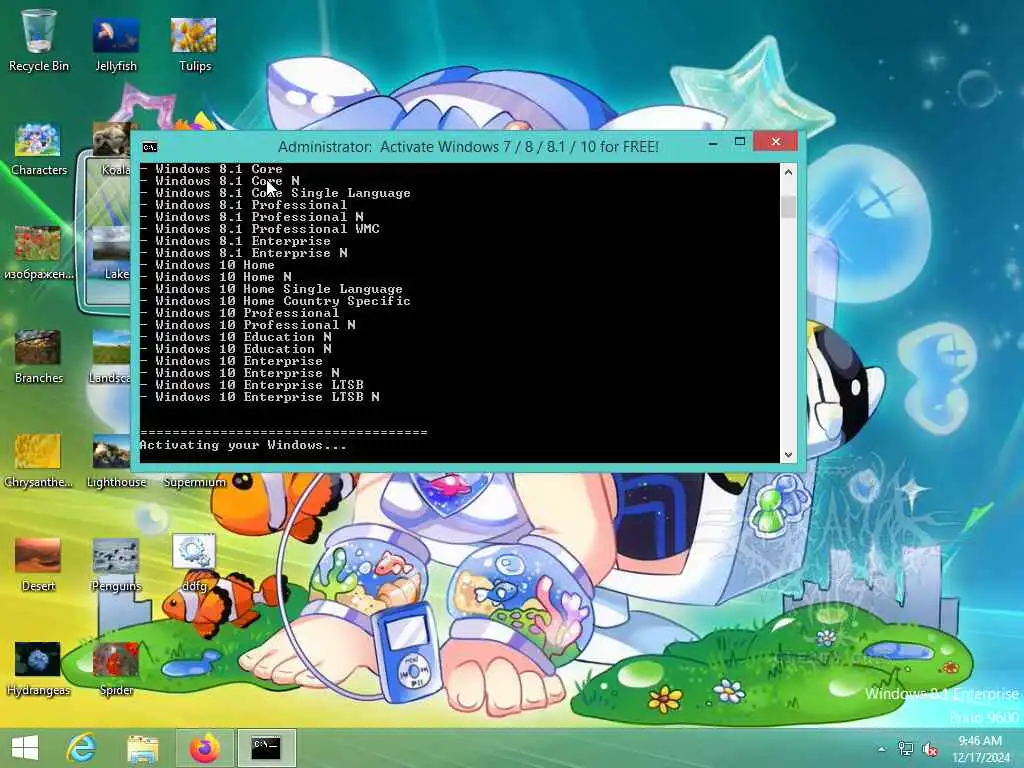Viewport: 1024px width, 768px height.
Task: Click the 'Activating your Windows...' text
Action: 243,445
